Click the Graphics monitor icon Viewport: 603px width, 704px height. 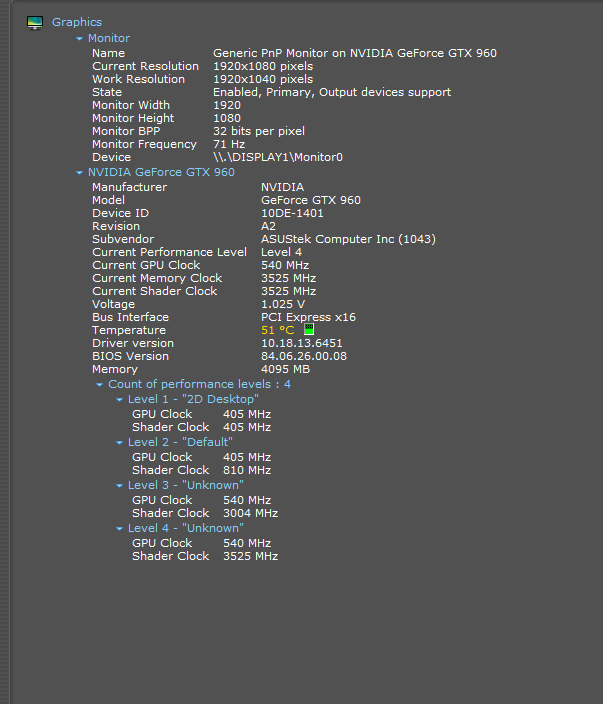click(x=35, y=22)
